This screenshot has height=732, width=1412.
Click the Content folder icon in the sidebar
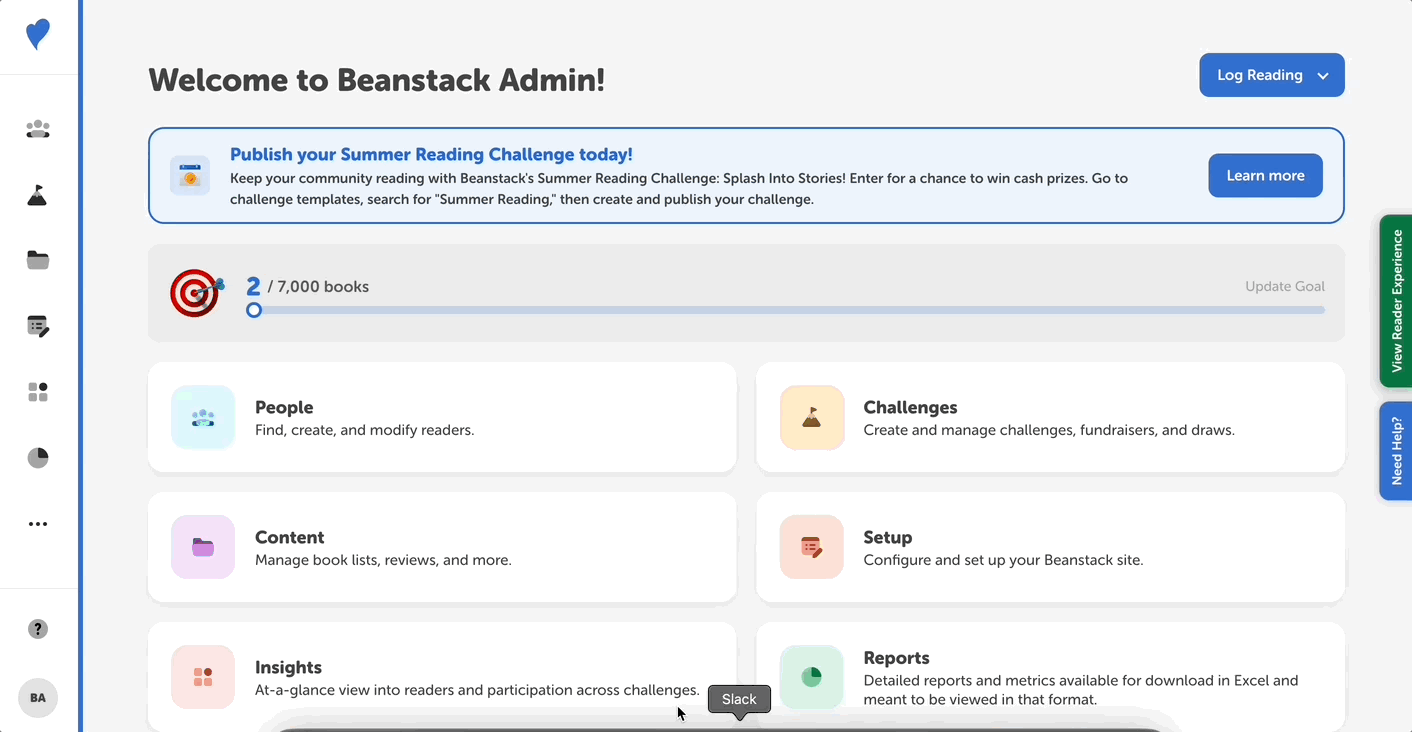(x=37, y=260)
